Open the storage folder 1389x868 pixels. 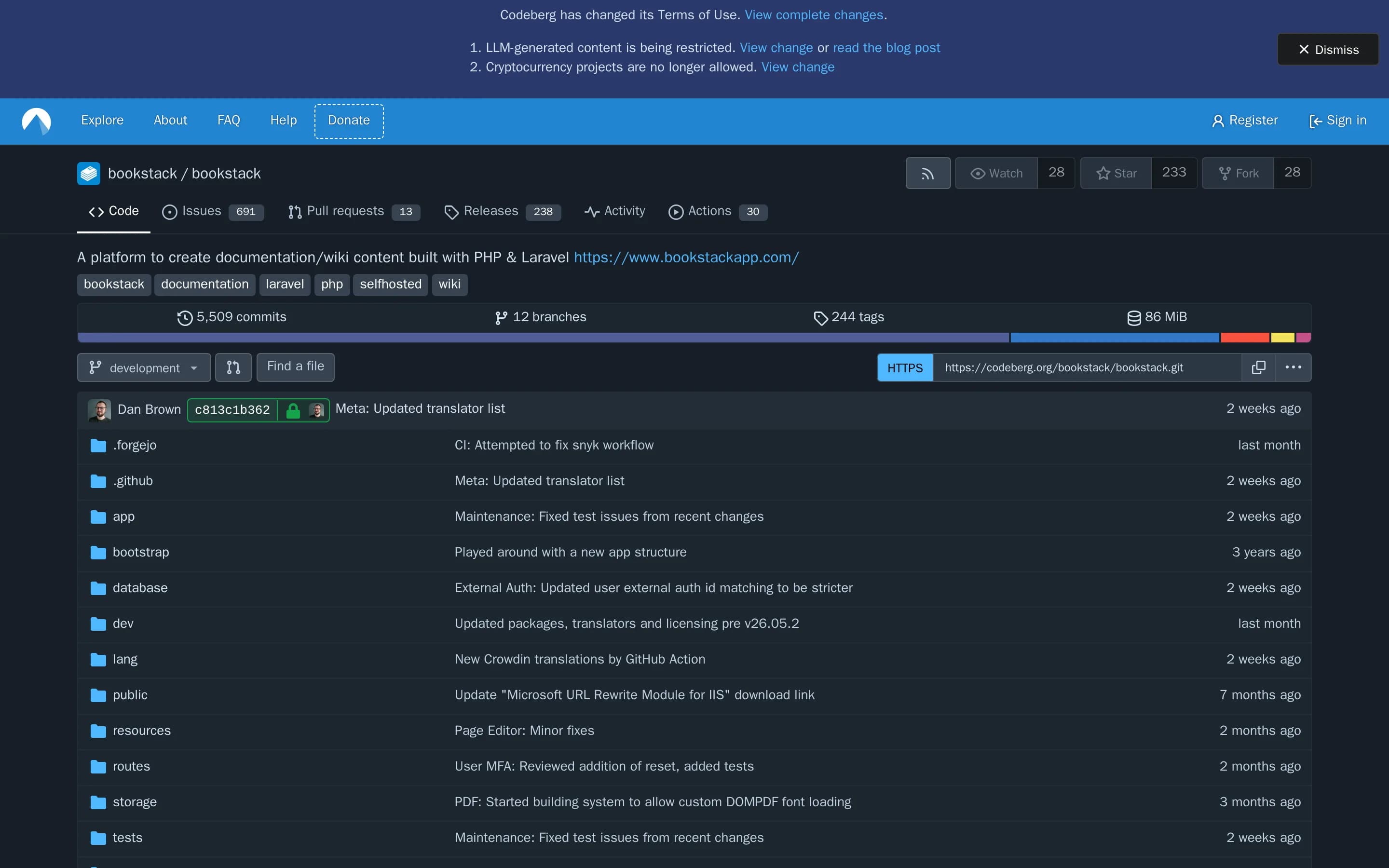coord(134,801)
